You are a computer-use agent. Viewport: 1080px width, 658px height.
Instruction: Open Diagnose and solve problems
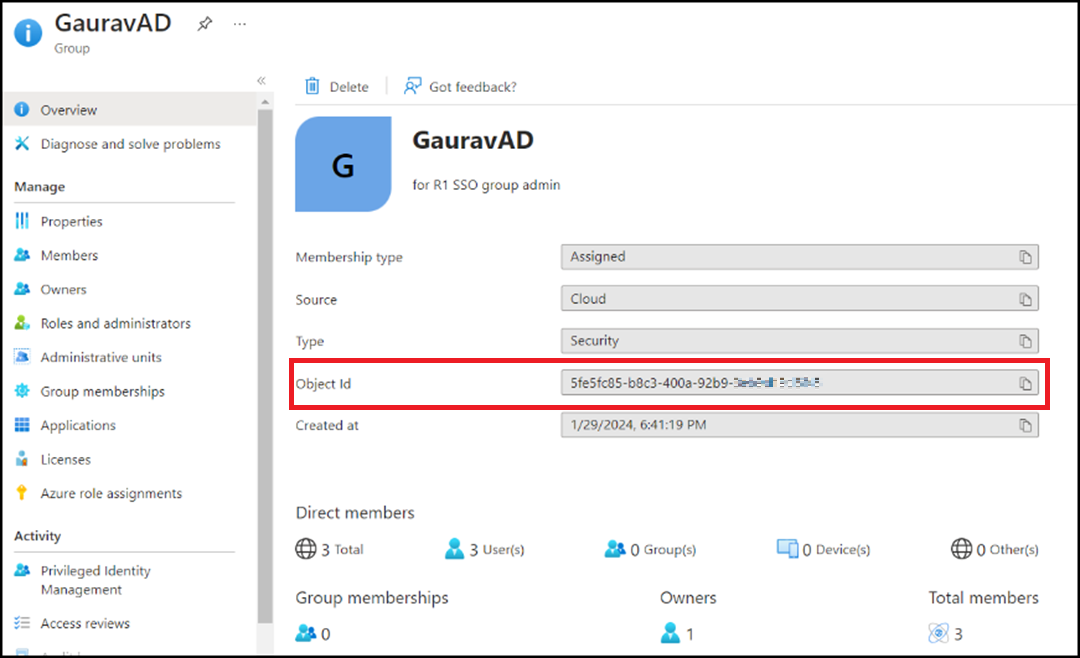pos(130,144)
